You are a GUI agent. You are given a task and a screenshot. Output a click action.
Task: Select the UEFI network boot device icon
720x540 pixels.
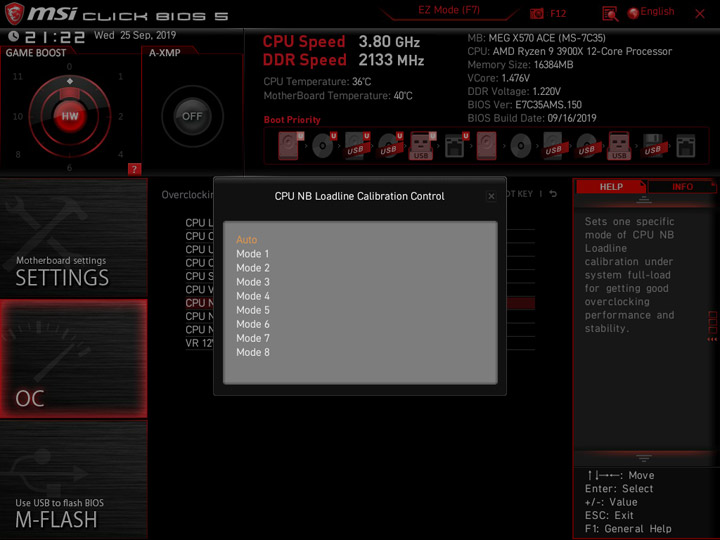[x=456, y=146]
